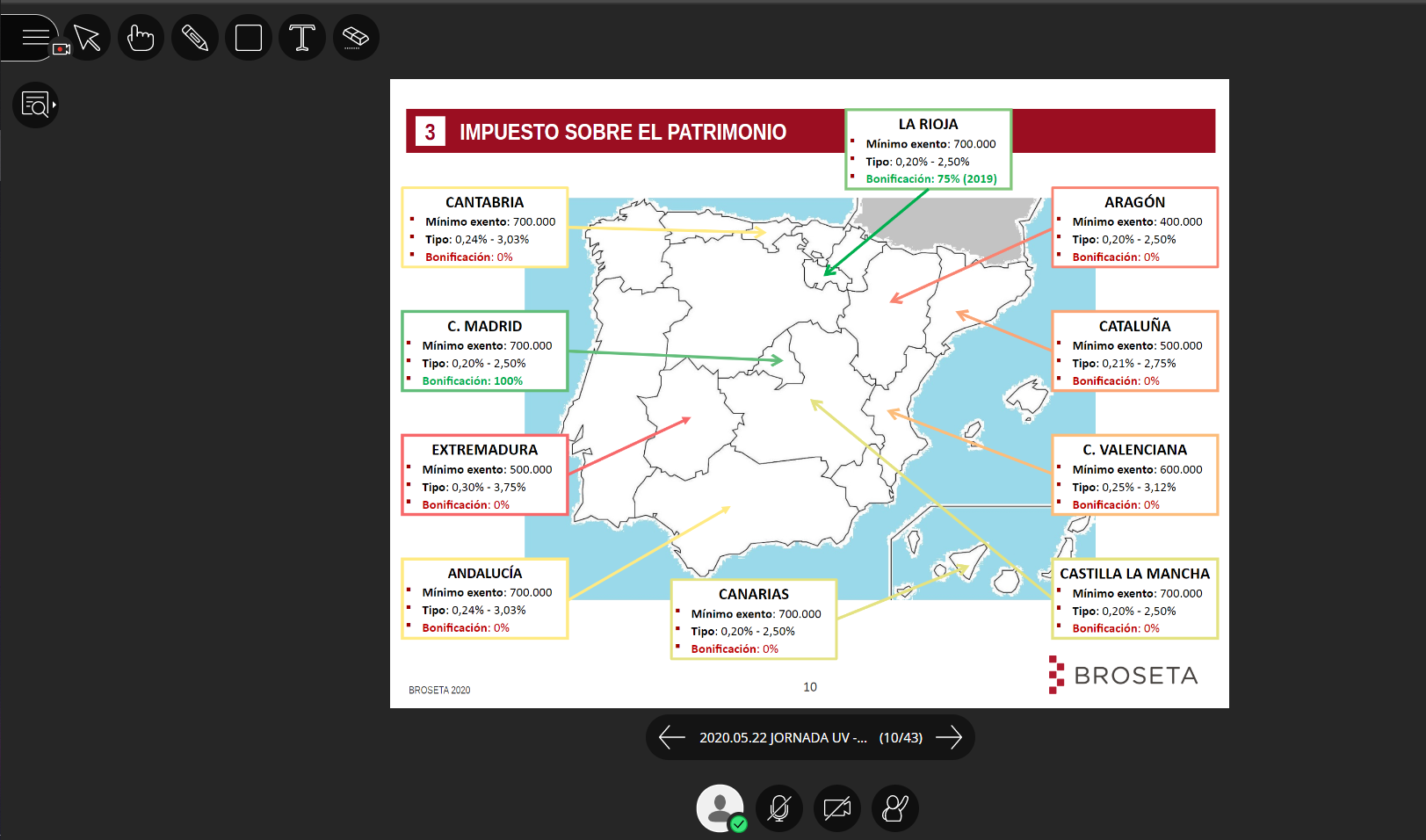Go to next slide arrow
Viewport: 1426px width, 840px height.
[949, 737]
